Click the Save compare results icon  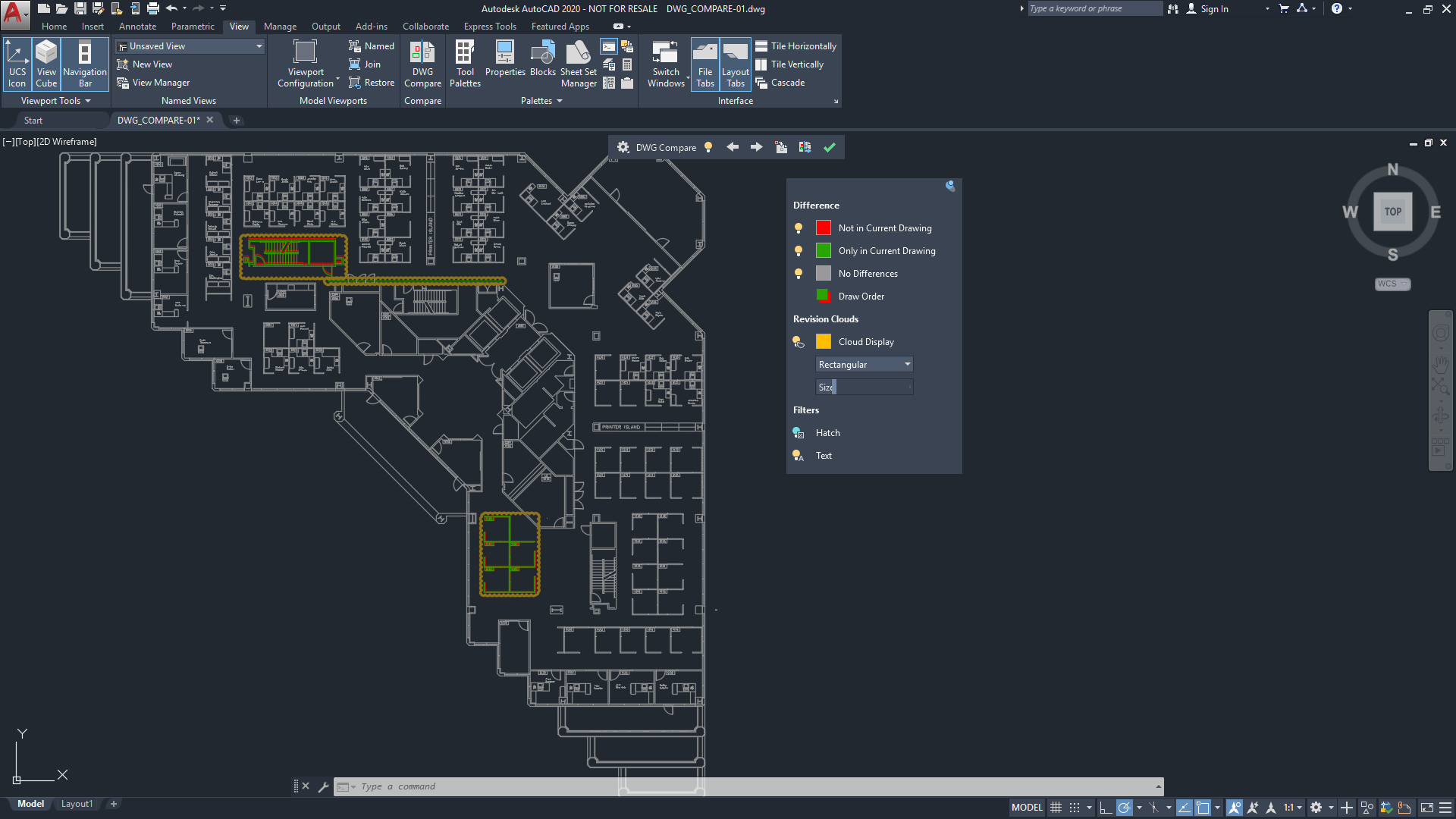pyautogui.click(x=805, y=147)
